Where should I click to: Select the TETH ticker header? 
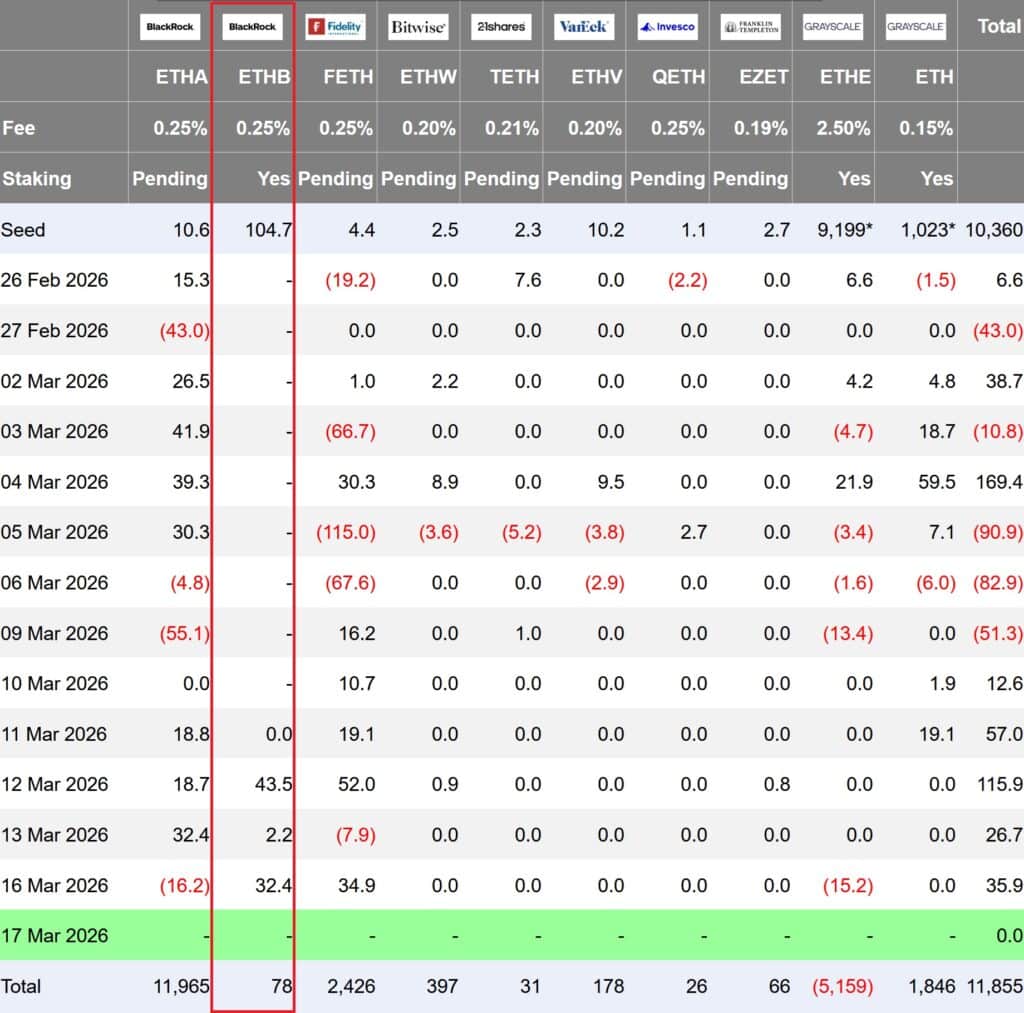click(x=515, y=77)
